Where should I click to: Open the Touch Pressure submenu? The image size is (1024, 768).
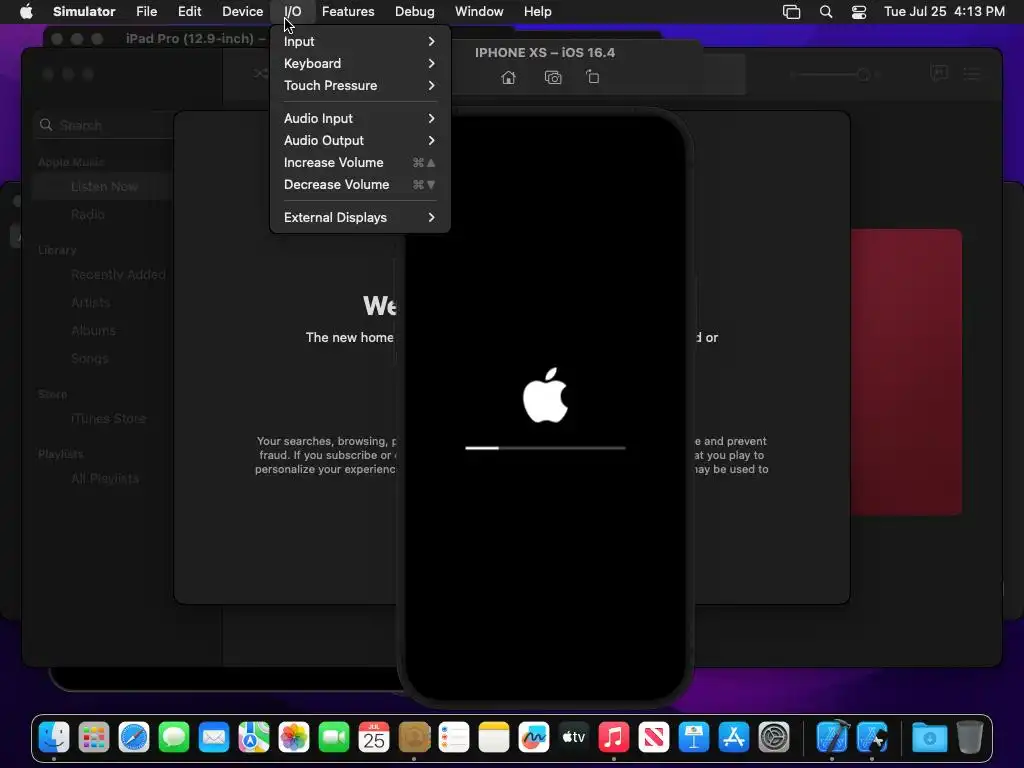pos(360,86)
